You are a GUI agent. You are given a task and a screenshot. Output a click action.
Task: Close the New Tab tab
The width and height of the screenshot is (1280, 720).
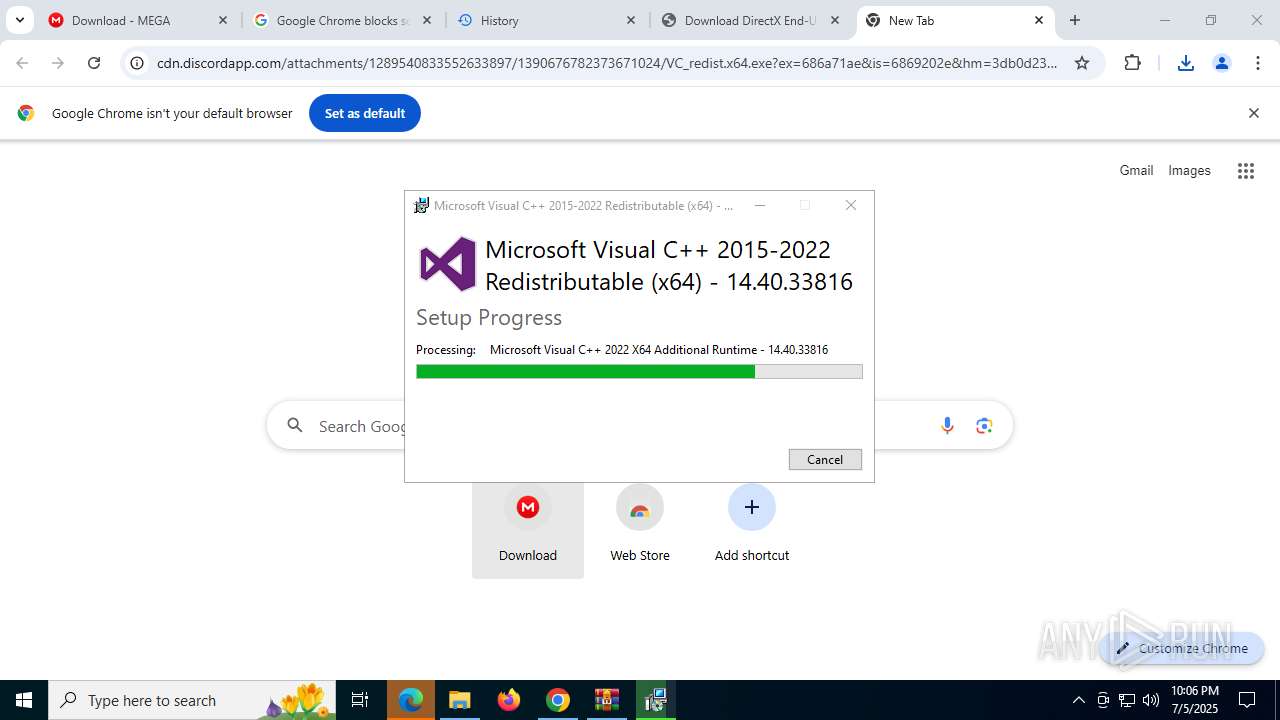click(x=1039, y=20)
